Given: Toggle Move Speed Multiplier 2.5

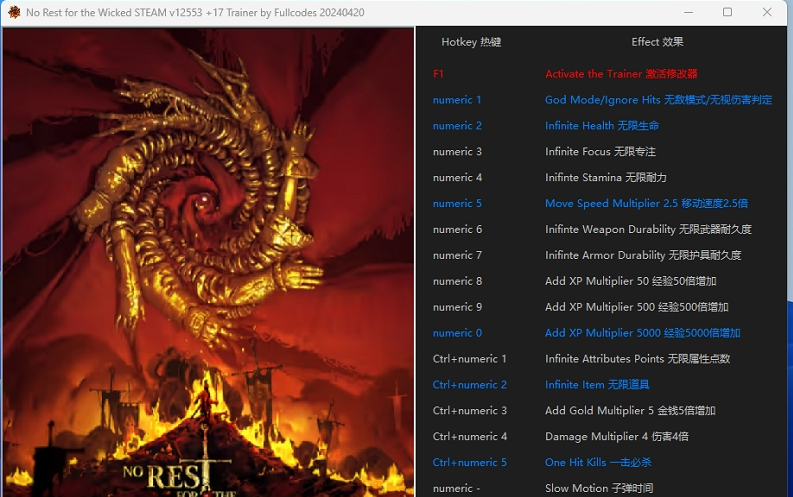Looking at the screenshot, I should pyautogui.click(x=646, y=203).
